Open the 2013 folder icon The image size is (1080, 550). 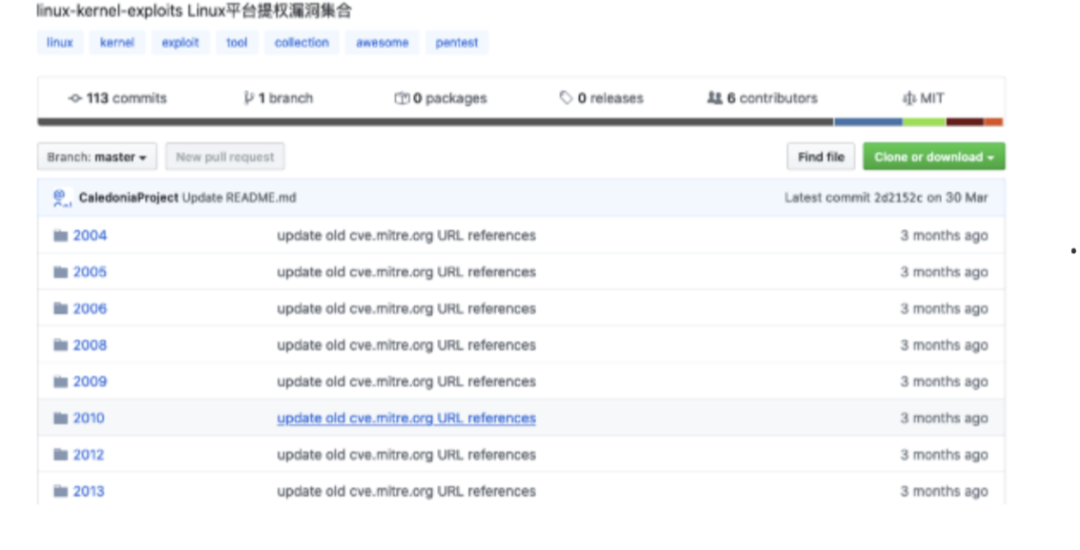[x=61, y=491]
